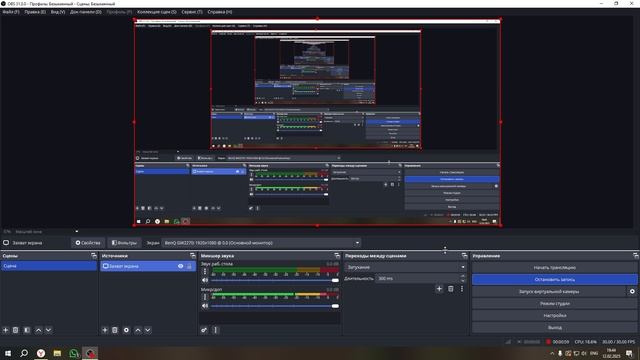Remove the selected scene with trash icon
This screenshot has height=360, width=640.
16,330
